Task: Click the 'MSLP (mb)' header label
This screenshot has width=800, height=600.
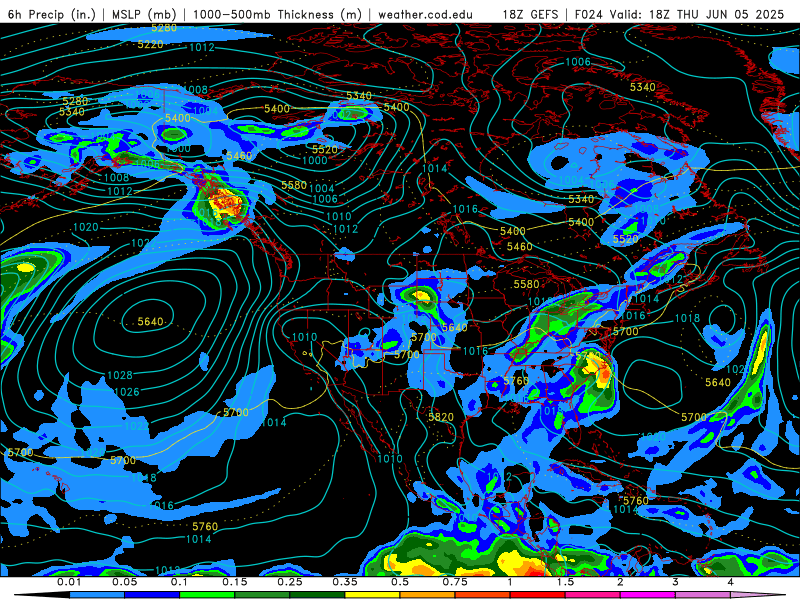Action: pos(144,14)
